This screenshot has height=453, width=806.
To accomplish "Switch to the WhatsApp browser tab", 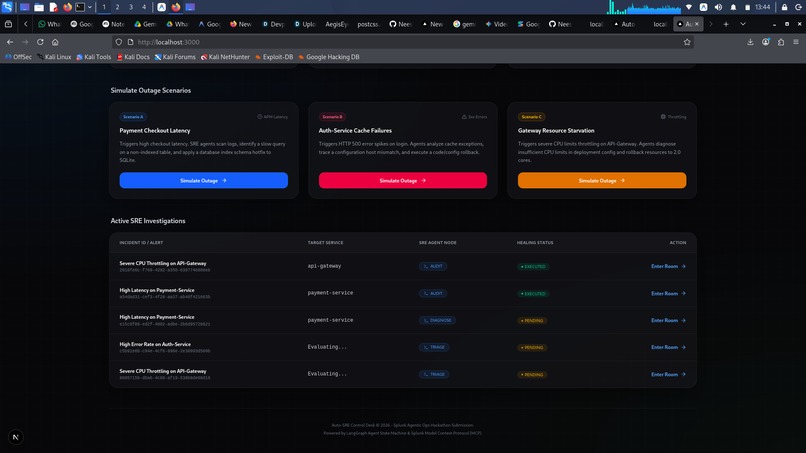I will (49, 24).
